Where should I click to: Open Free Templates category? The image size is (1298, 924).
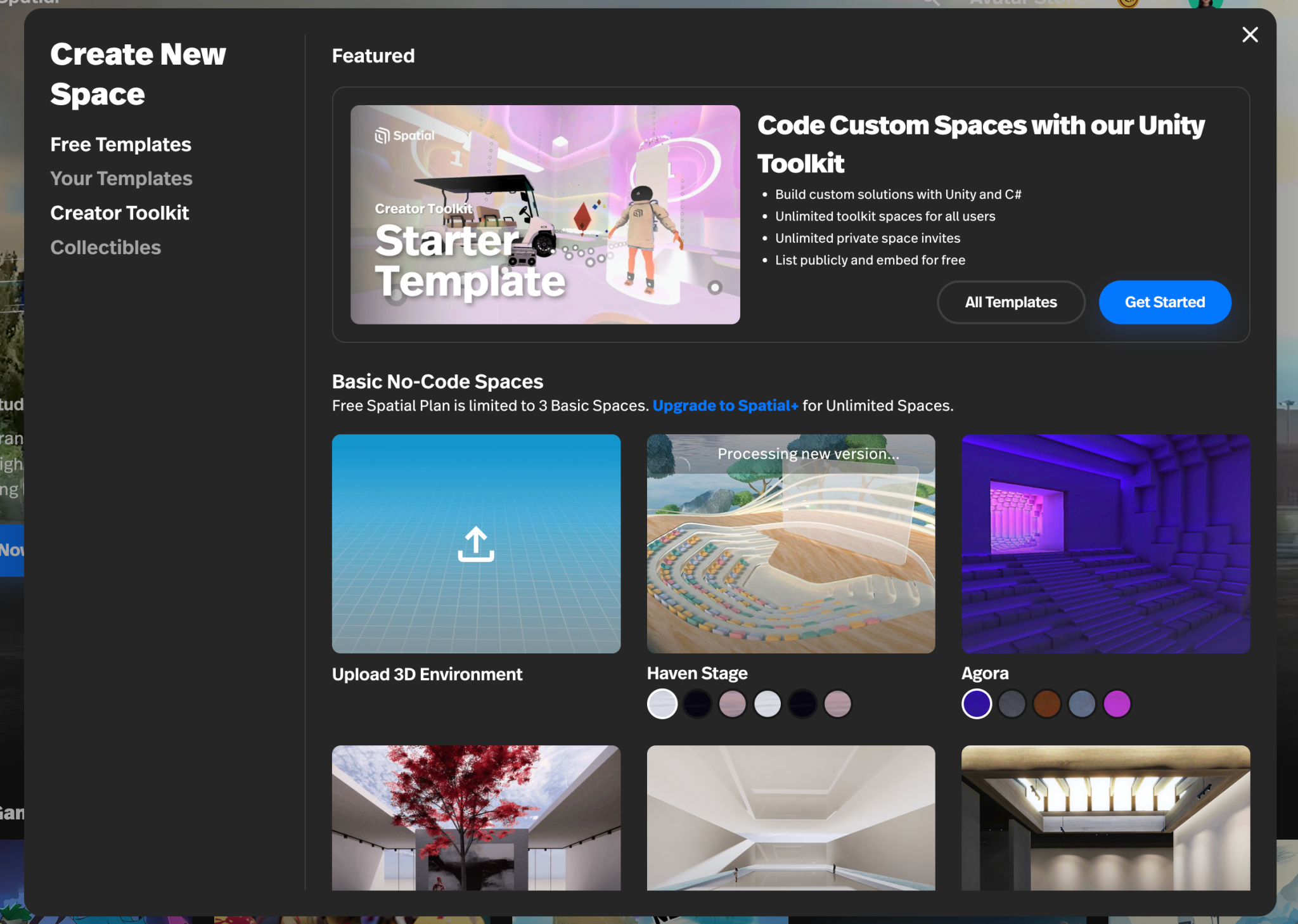point(120,144)
